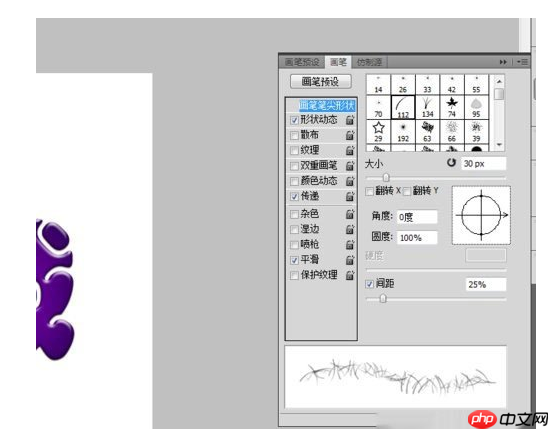Viewport: 549px width, 429px height.
Task: Toggle the lock icon for 纹理
Action: (350, 150)
